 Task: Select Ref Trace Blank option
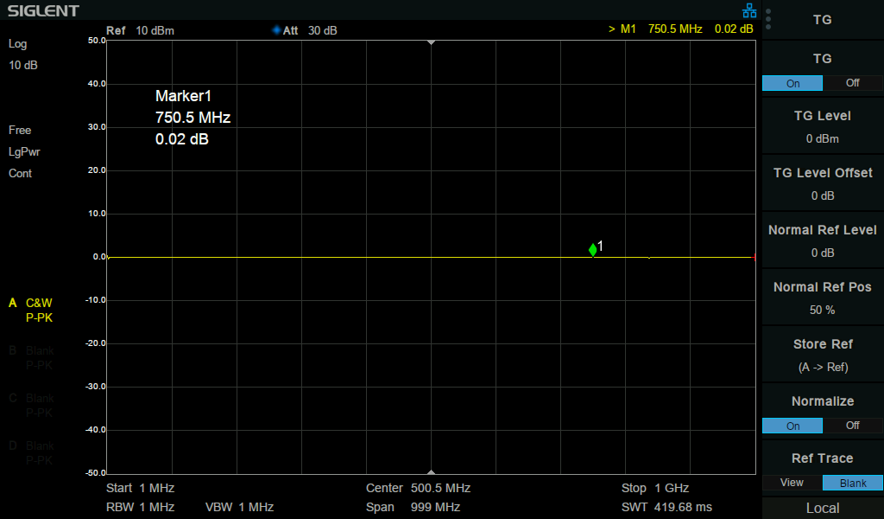tap(852, 483)
